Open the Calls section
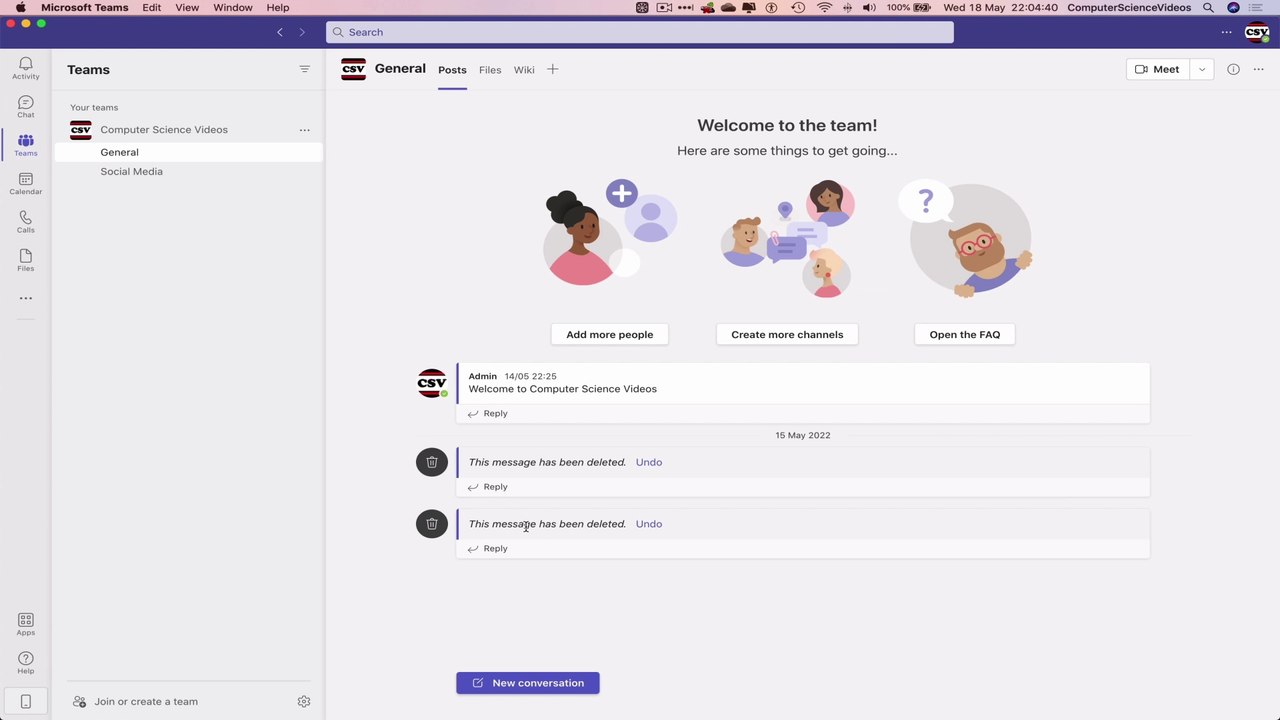Image resolution: width=1280 pixels, height=720 pixels. [26, 222]
